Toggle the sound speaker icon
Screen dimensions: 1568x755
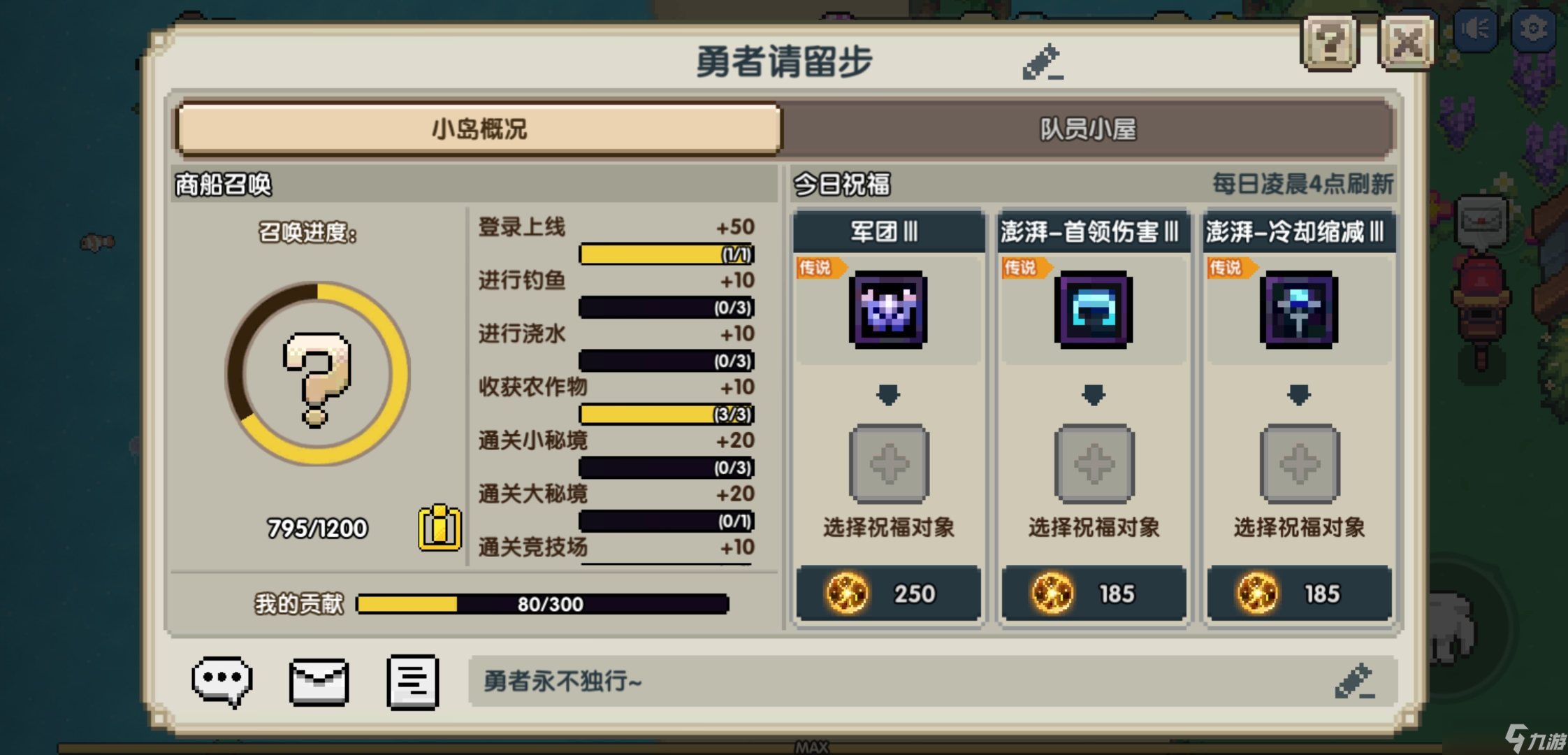click(x=1474, y=29)
